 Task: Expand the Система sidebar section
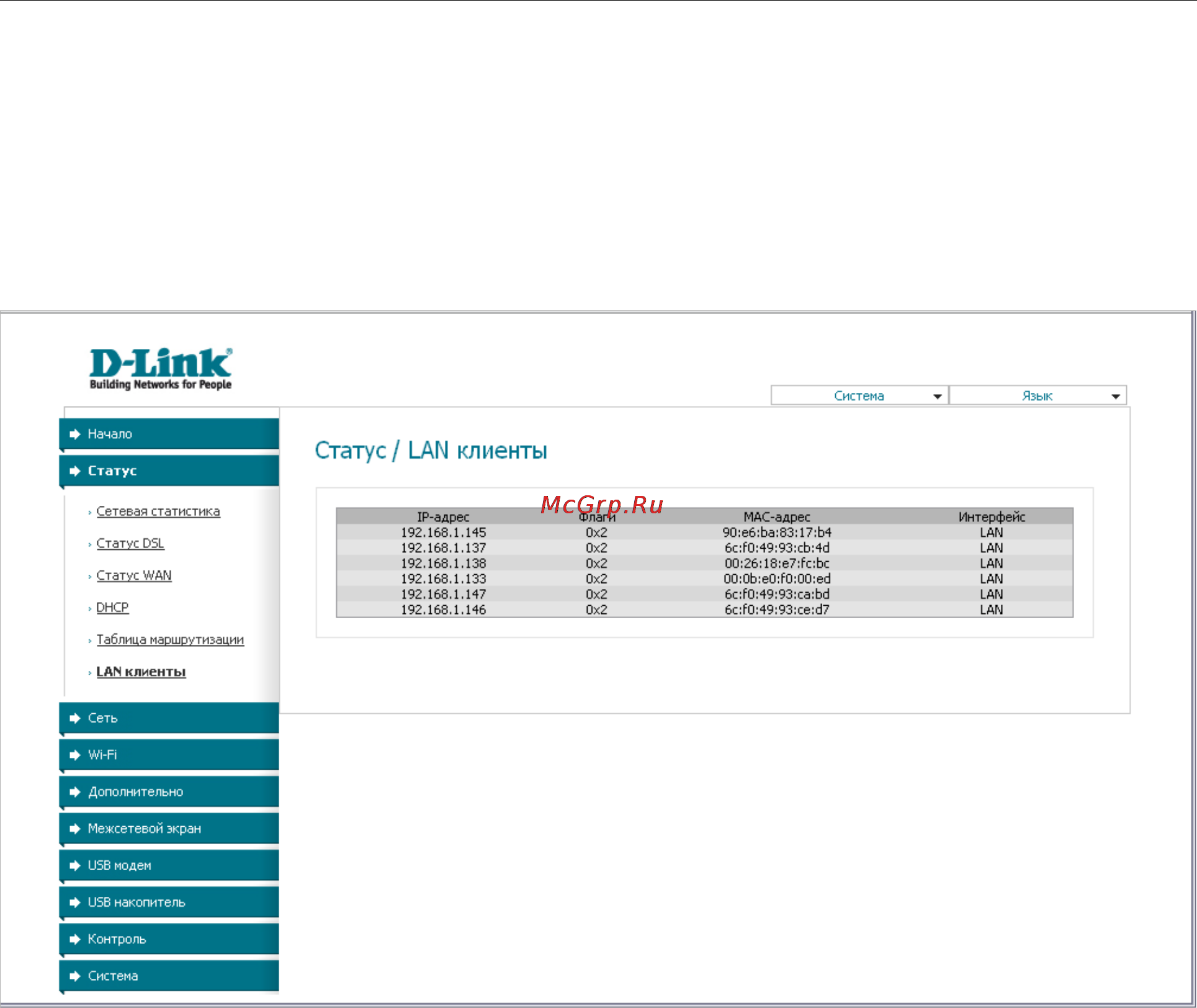169,976
